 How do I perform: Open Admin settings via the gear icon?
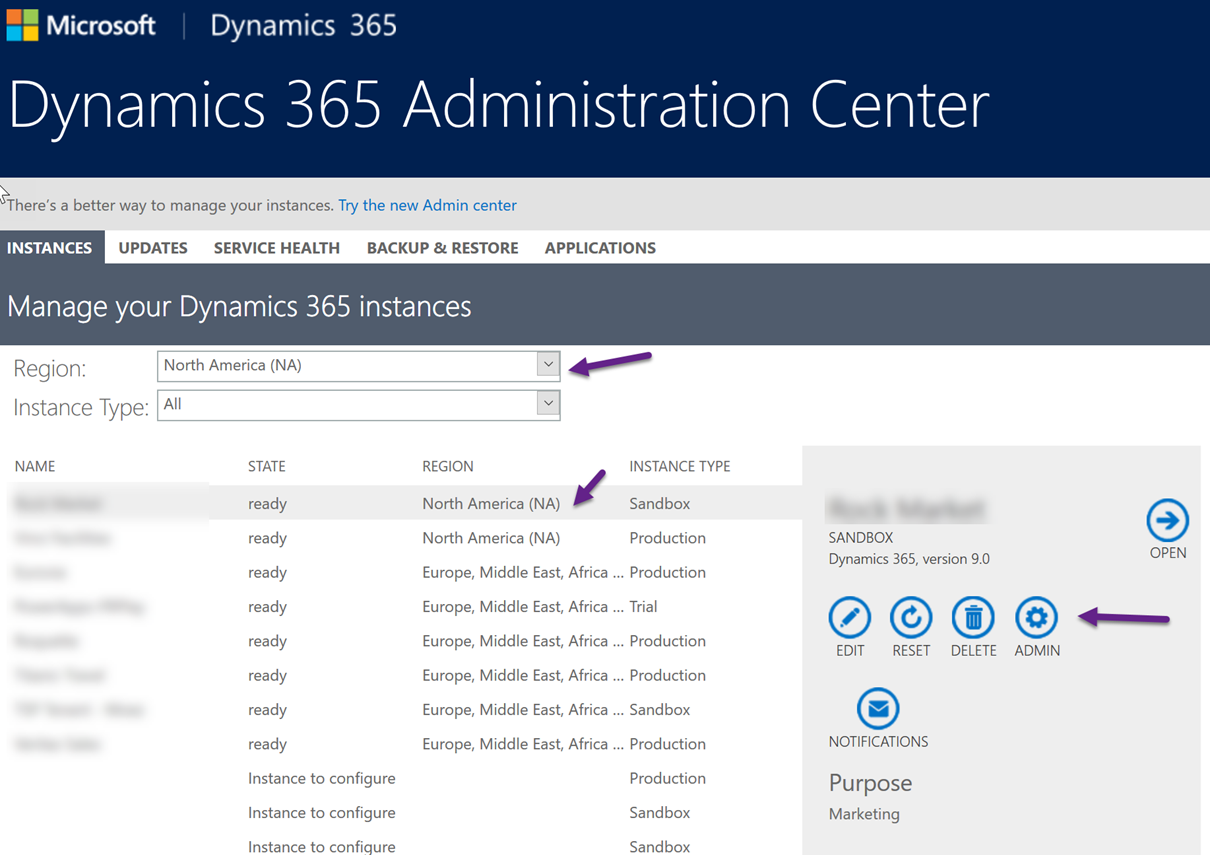coord(1036,617)
